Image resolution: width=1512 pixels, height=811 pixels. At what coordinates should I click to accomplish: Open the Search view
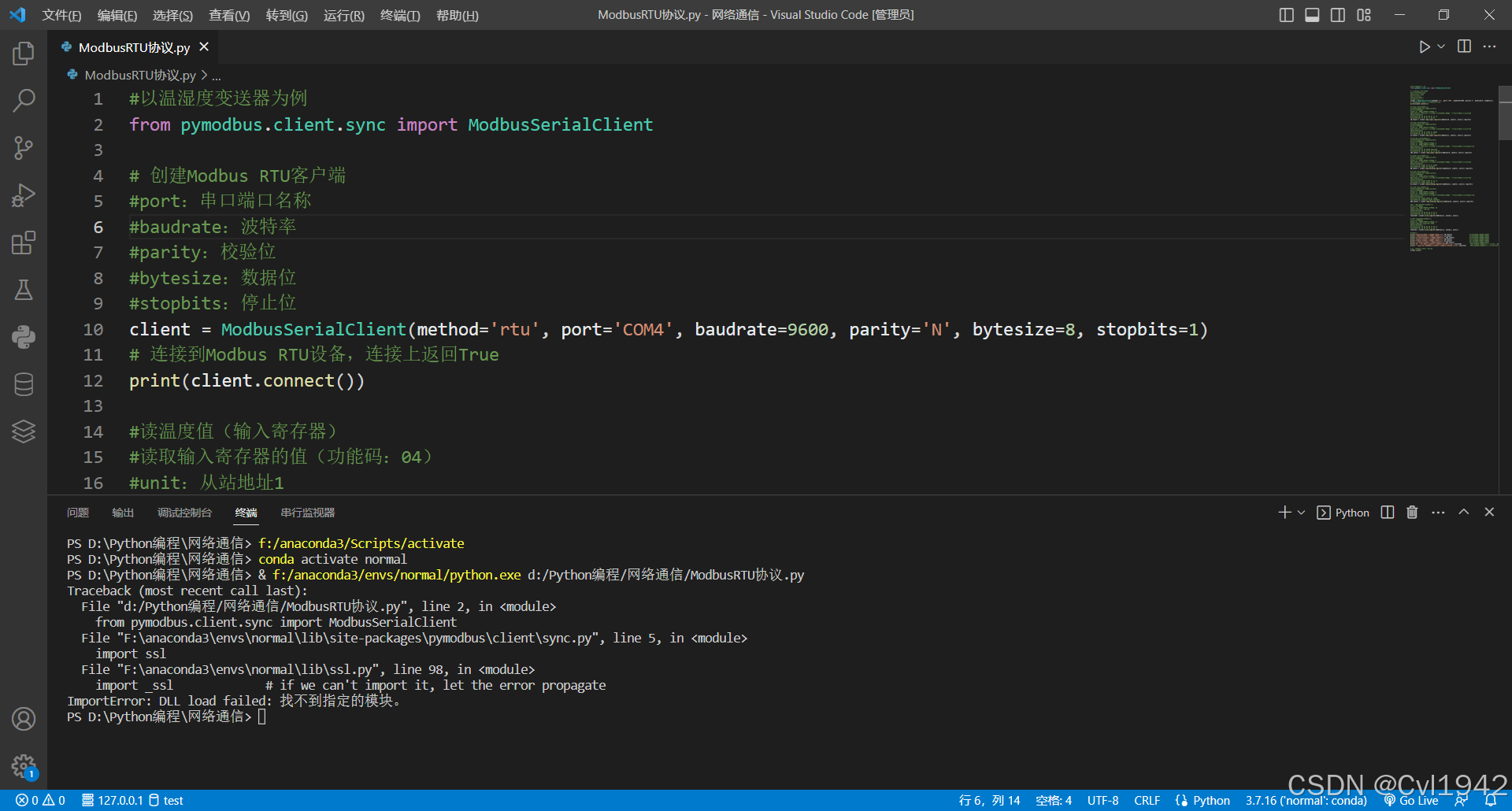click(23, 100)
